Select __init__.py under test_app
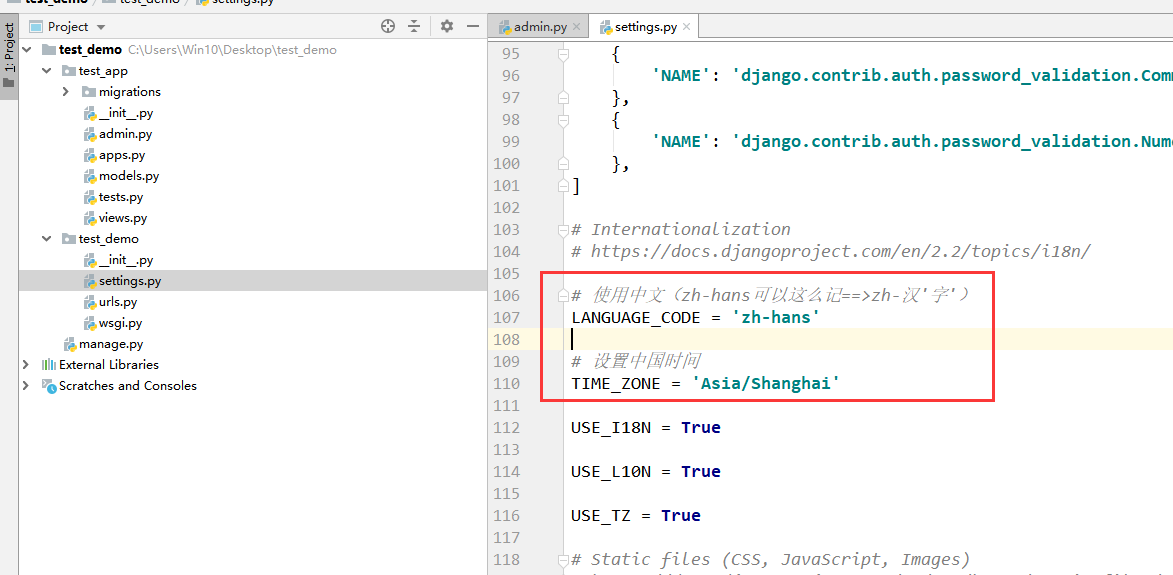This screenshot has height=575, width=1173. [126, 113]
